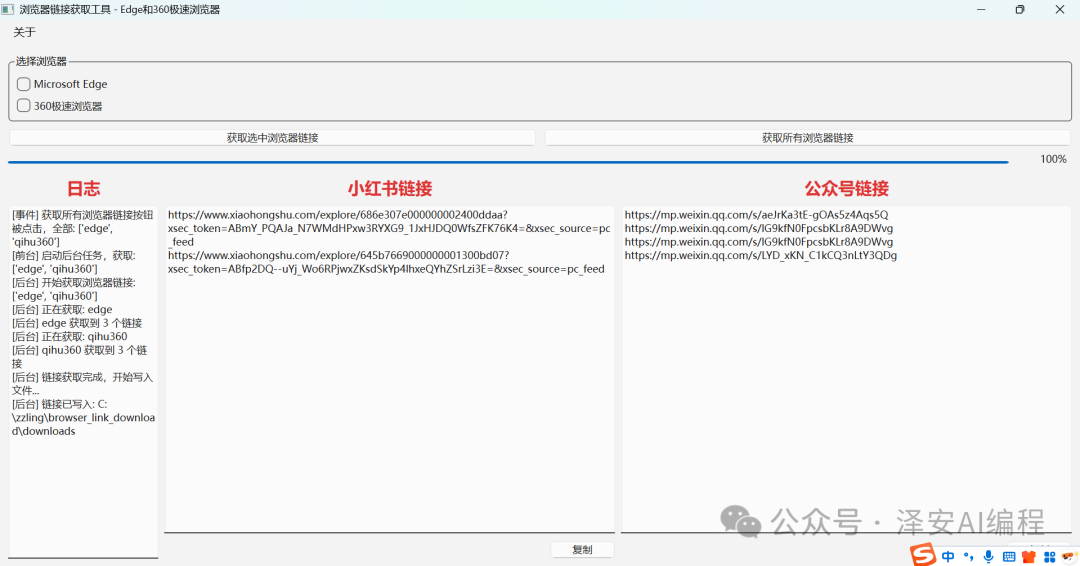
Task: Click the 100% progress label
Action: click(1053, 159)
